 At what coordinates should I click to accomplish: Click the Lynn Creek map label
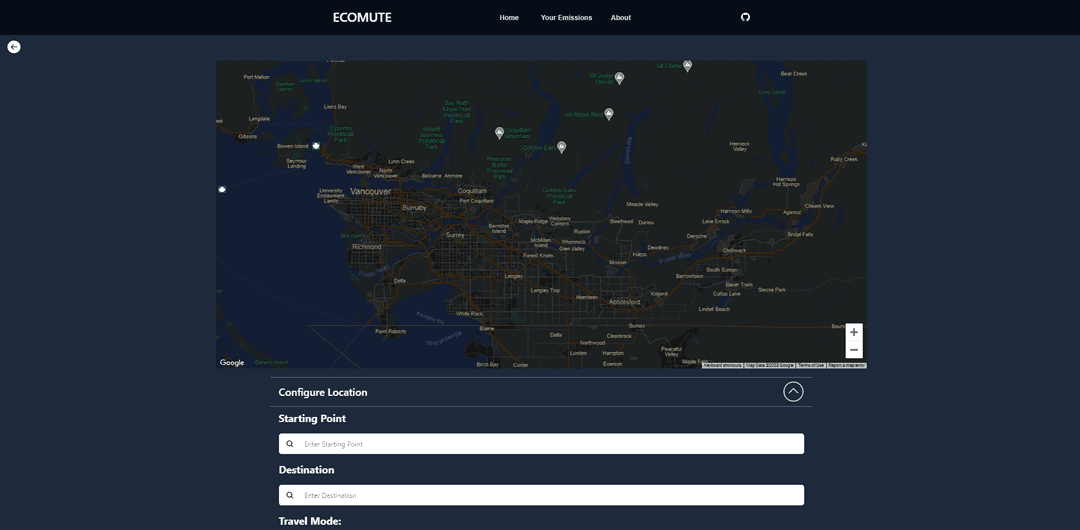(x=402, y=161)
